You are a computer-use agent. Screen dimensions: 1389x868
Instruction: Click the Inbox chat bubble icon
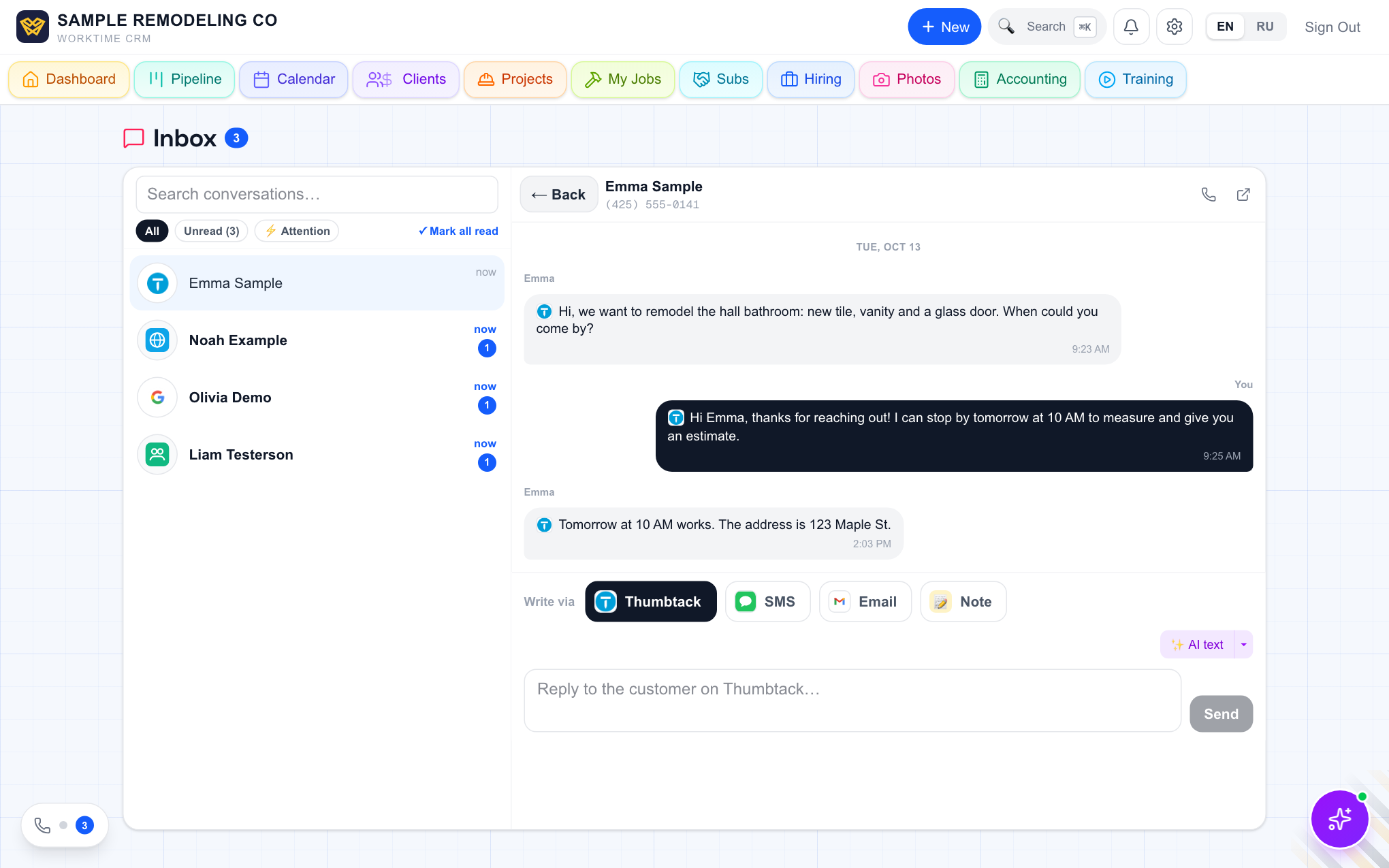pos(133,138)
